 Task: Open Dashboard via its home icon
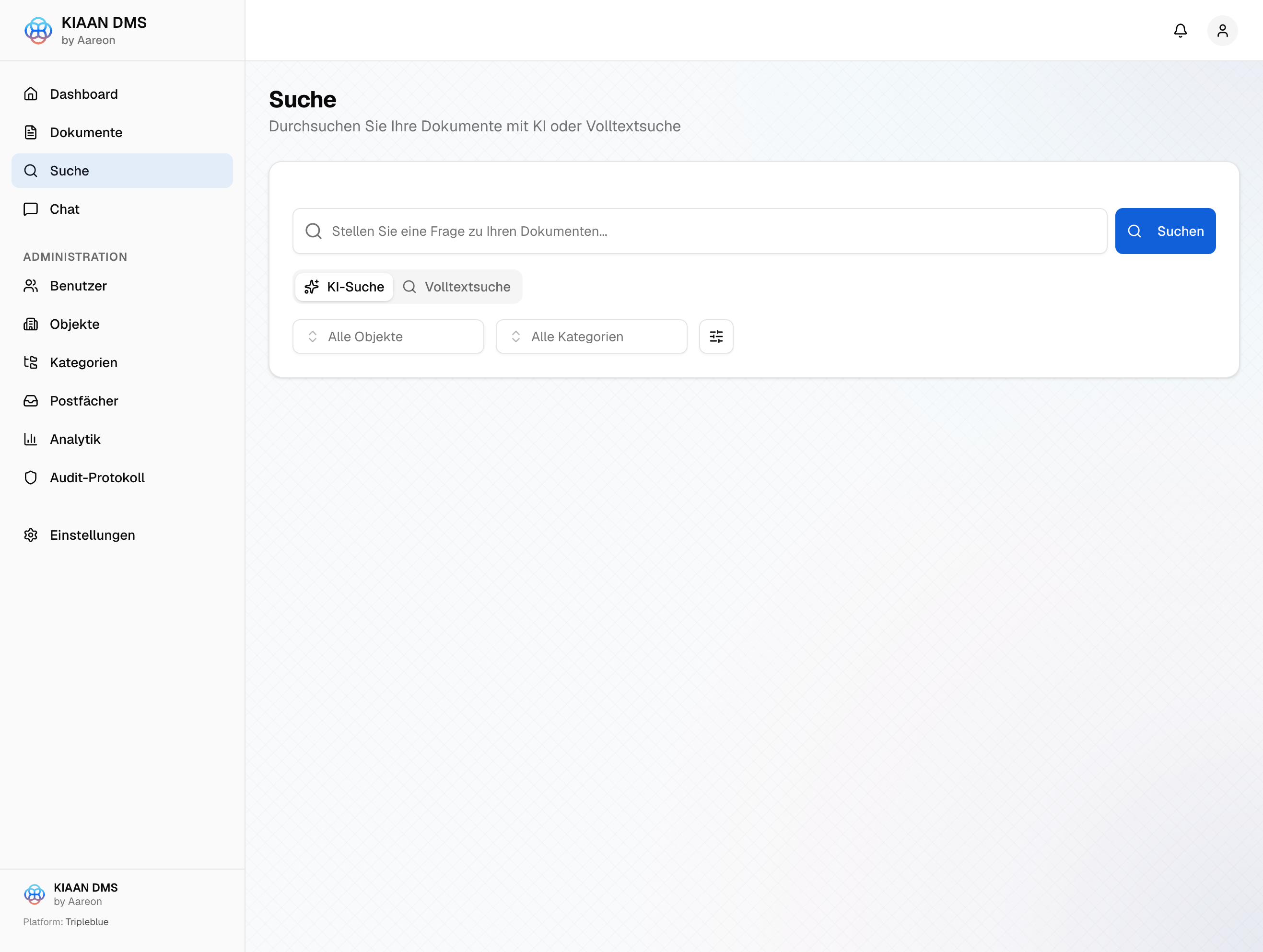31,93
